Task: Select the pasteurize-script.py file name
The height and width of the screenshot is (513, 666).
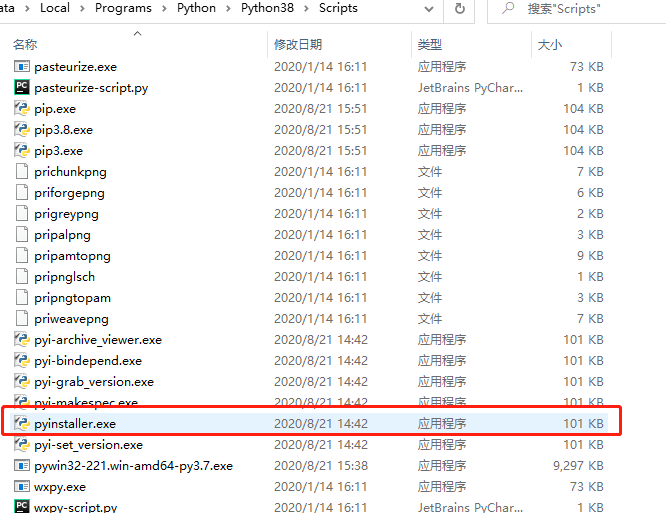Action: tap(91, 88)
